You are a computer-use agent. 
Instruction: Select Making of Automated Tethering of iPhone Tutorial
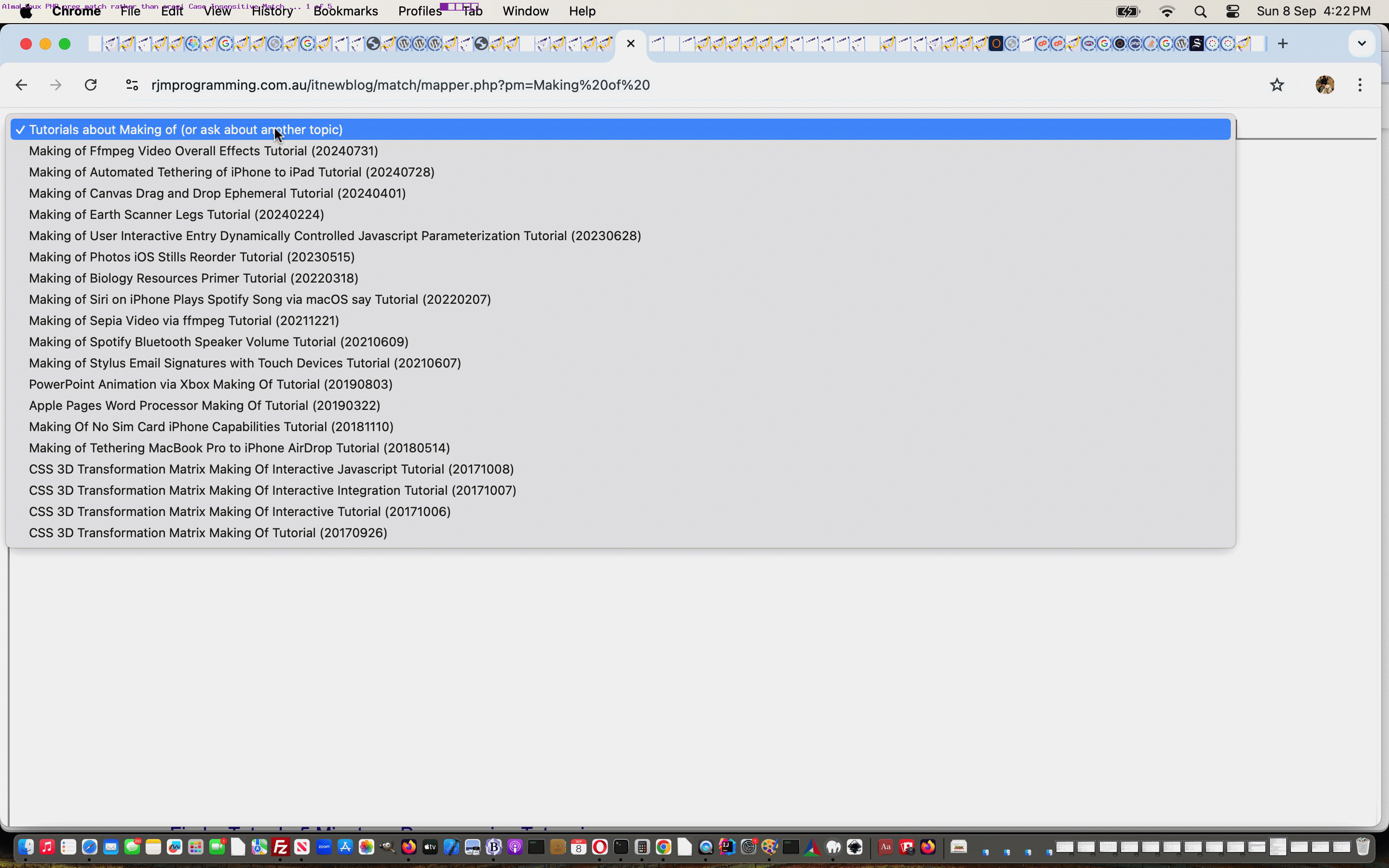point(232,171)
